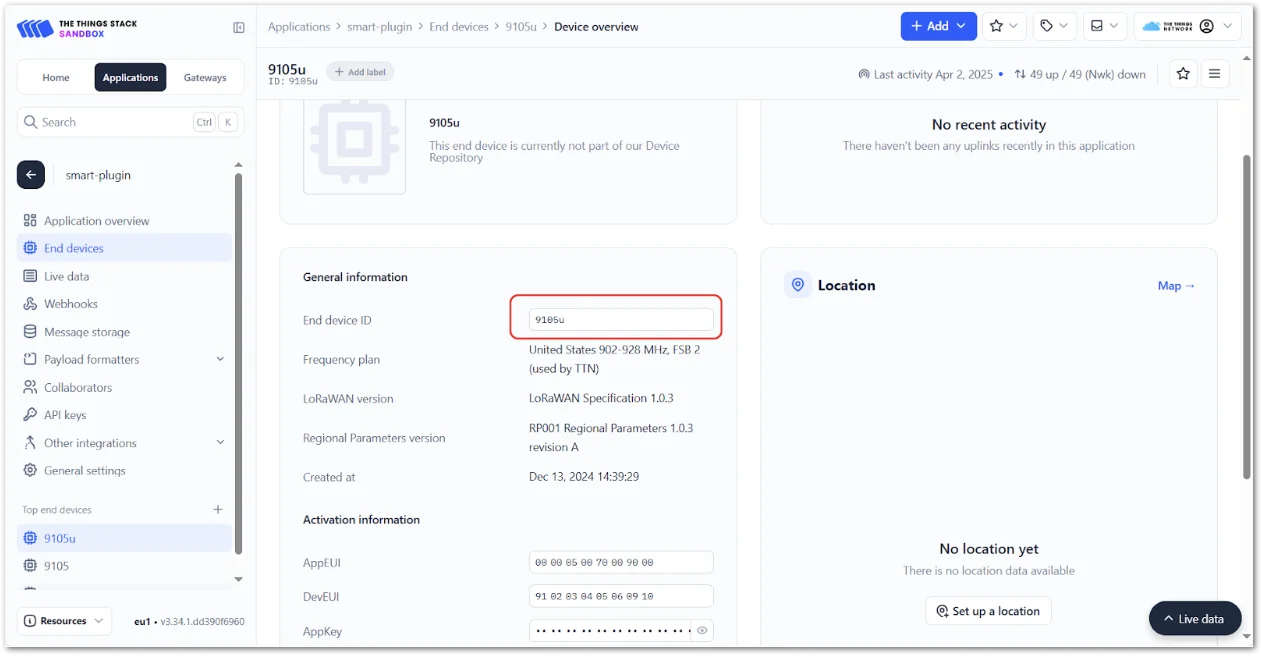Open the tag labels dropdown in header
Image resolution: width=1262 pixels, height=656 pixels.
[x=1054, y=26]
